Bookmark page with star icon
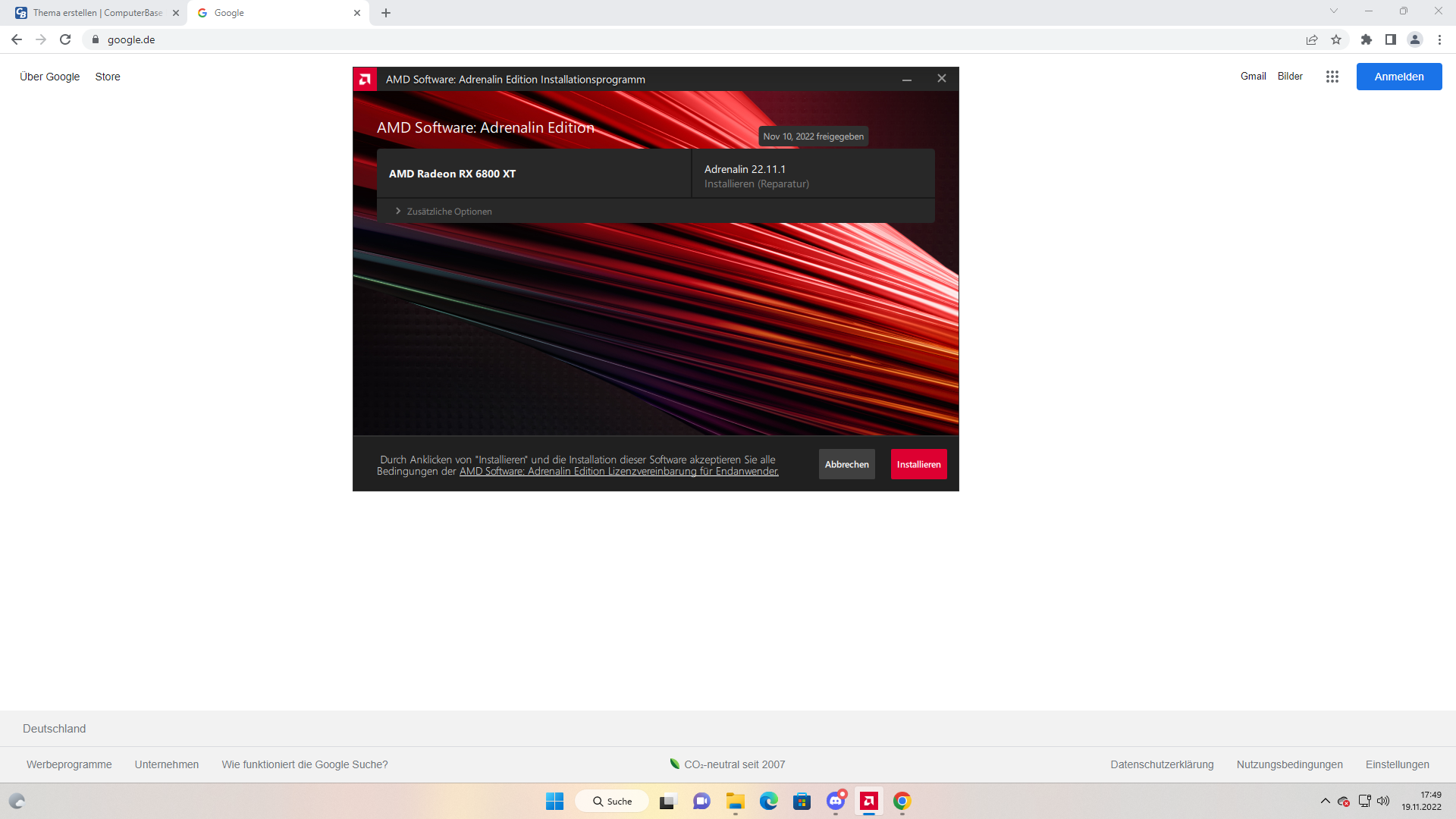 tap(1336, 39)
